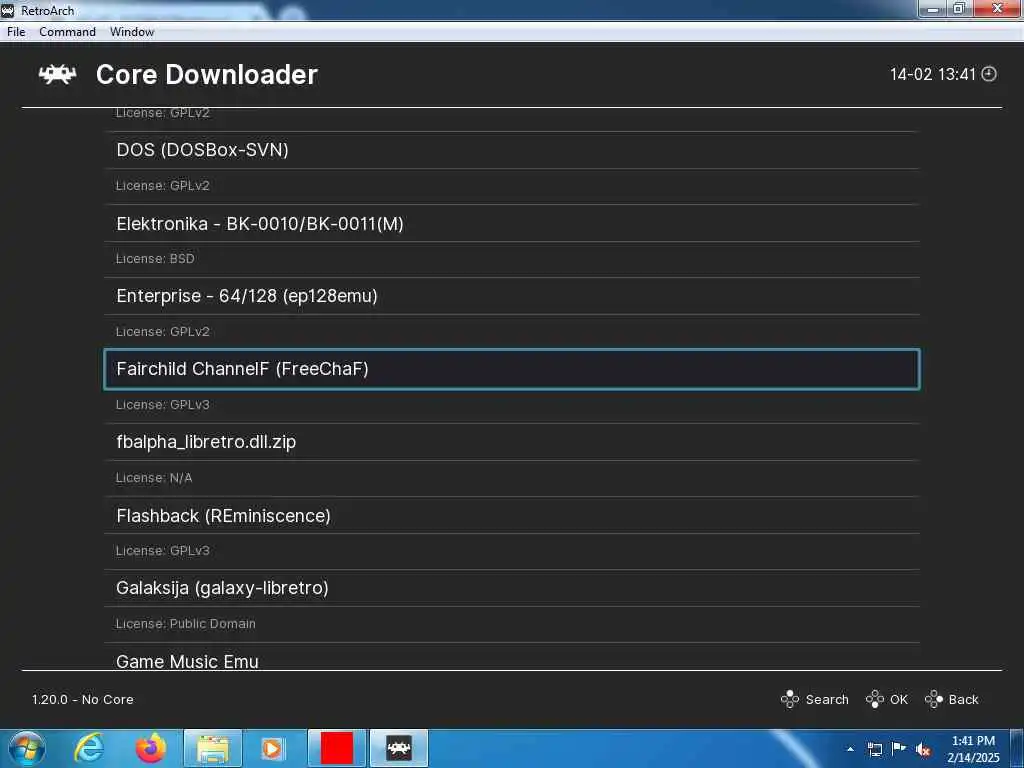The height and width of the screenshot is (768, 1024).
Task: Click the Search label in footer
Action: [x=827, y=699]
